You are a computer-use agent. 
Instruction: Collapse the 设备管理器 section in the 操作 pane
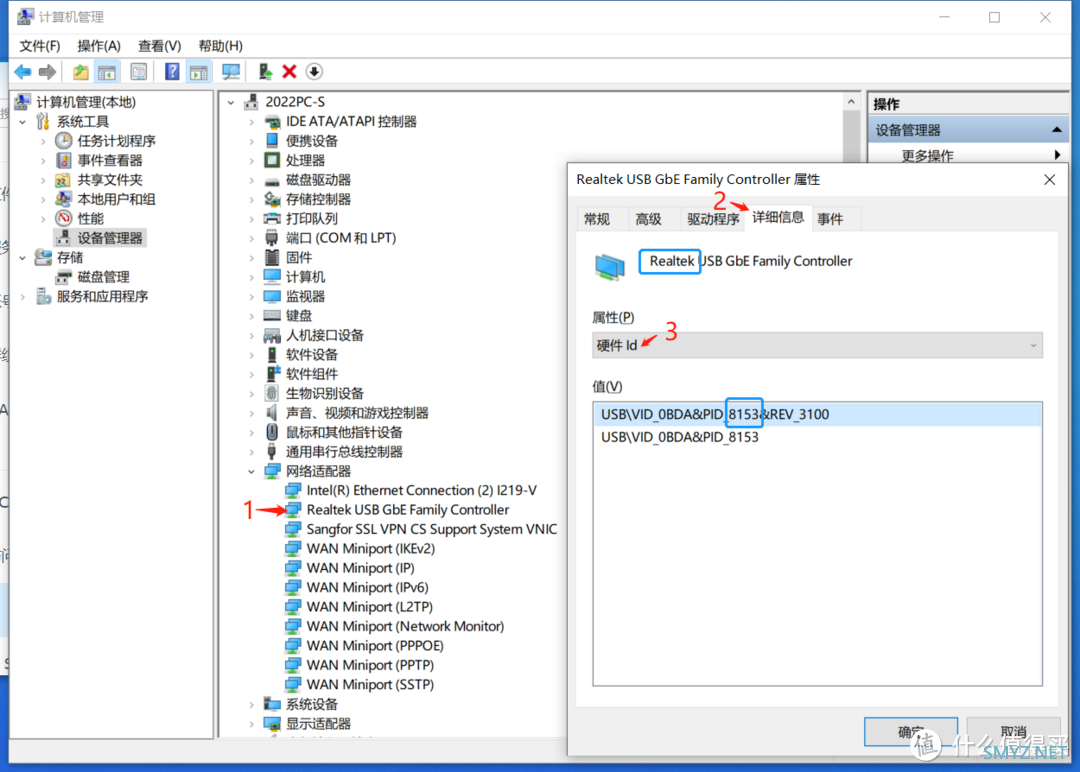tap(1056, 130)
